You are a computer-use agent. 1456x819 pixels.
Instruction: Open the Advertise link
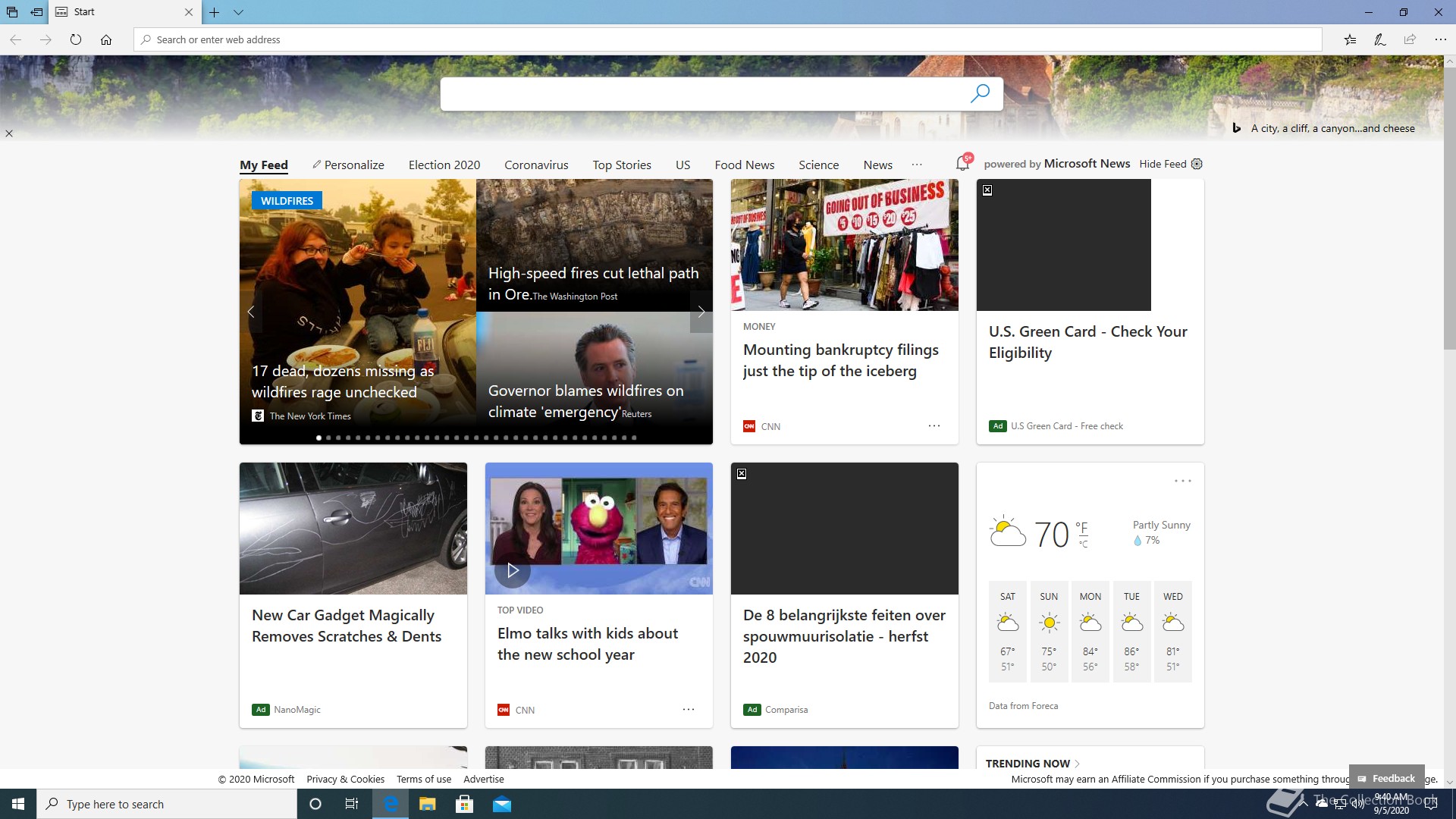pos(484,779)
